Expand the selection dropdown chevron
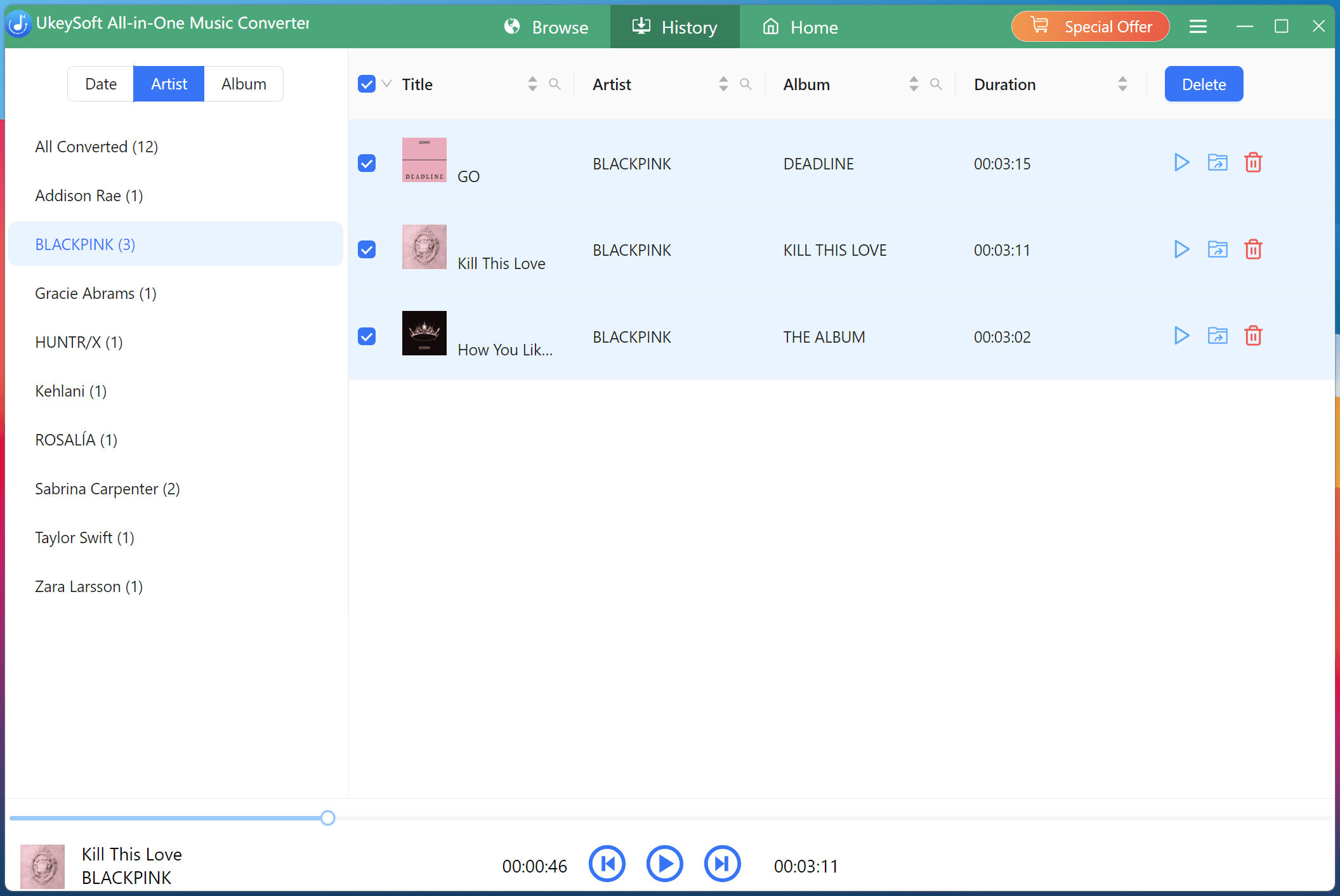Viewport: 1340px width, 896px height. (387, 84)
